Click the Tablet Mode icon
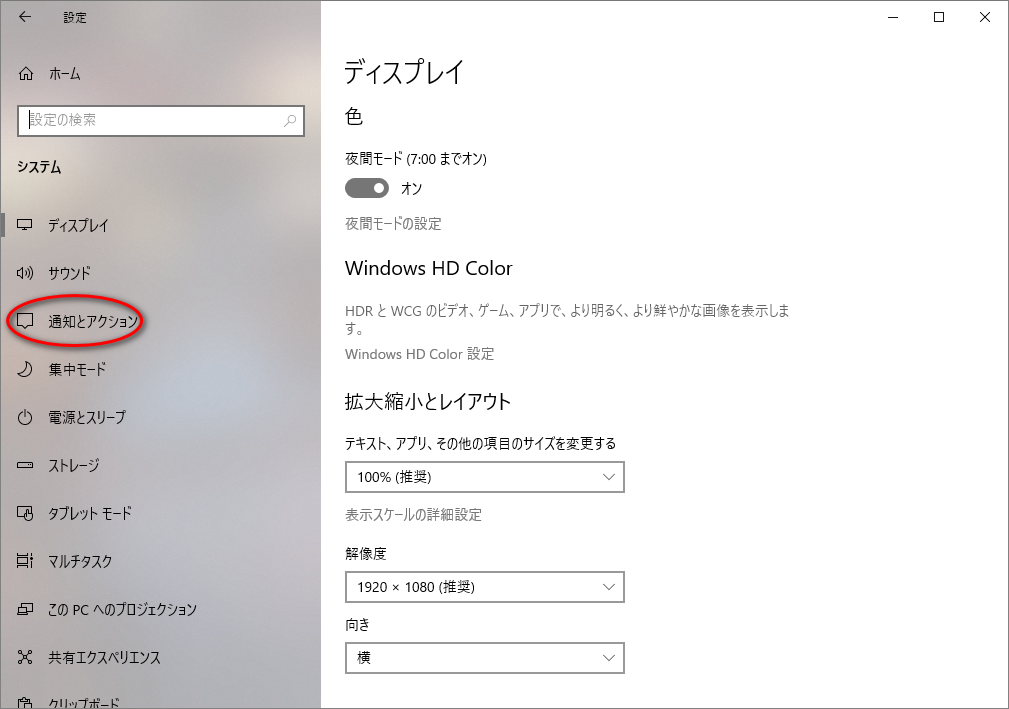 coord(27,513)
